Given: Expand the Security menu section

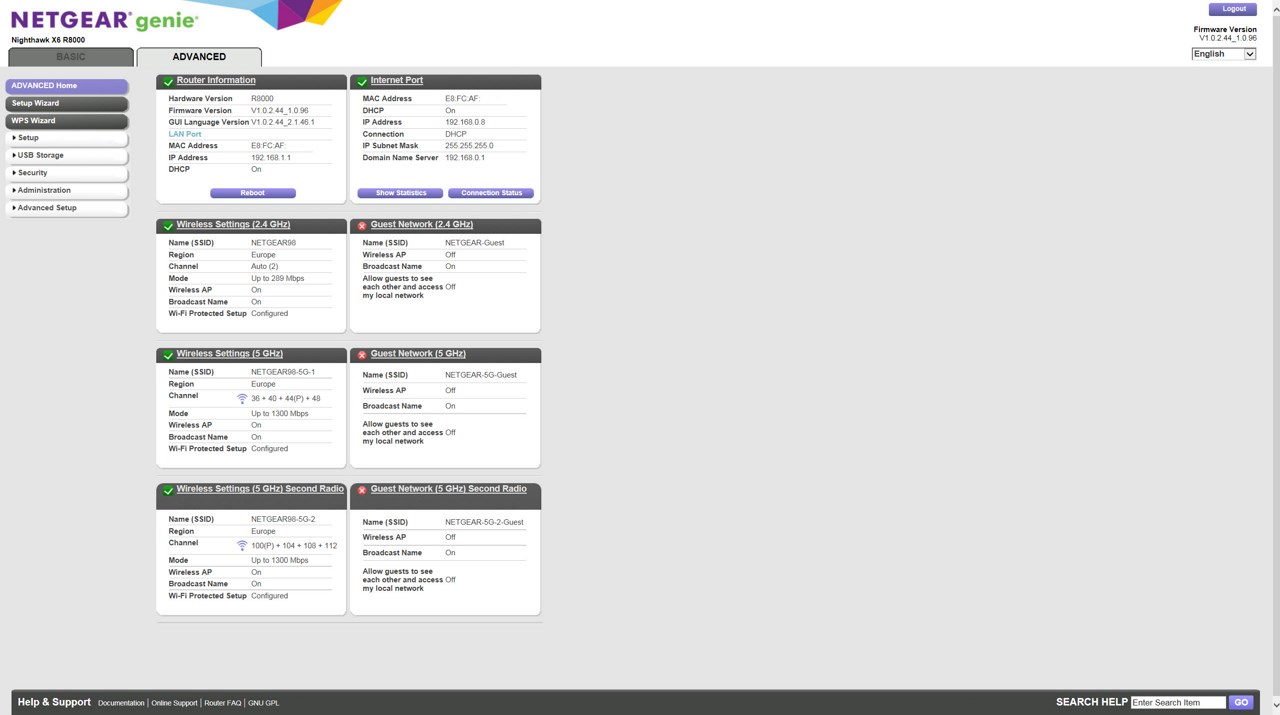Looking at the screenshot, I should 67,173.
